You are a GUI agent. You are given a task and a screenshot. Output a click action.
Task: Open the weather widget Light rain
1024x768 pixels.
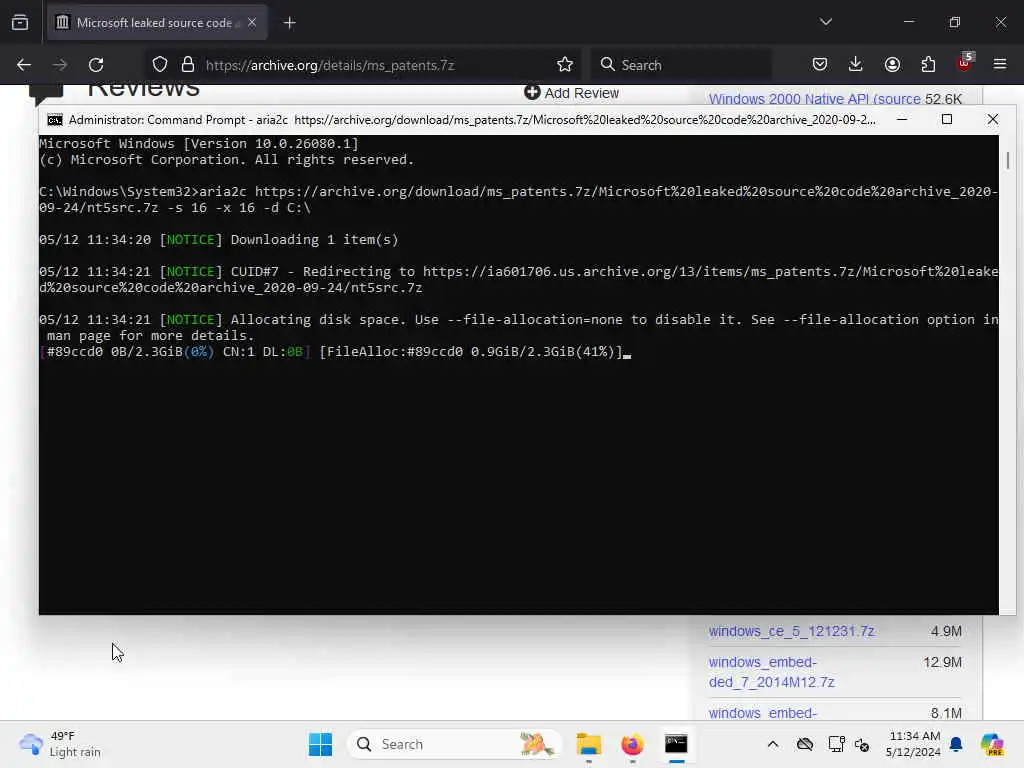click(59, 744)
